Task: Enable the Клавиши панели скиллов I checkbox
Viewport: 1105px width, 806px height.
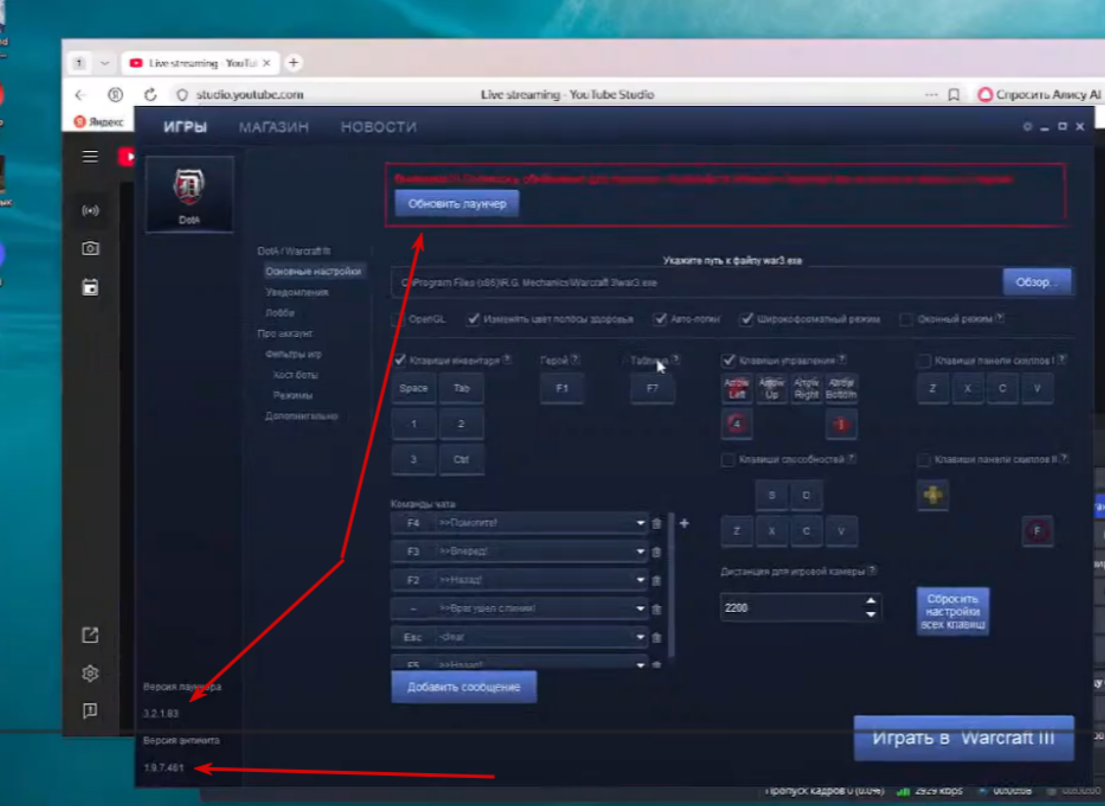Action: [924, 361]
